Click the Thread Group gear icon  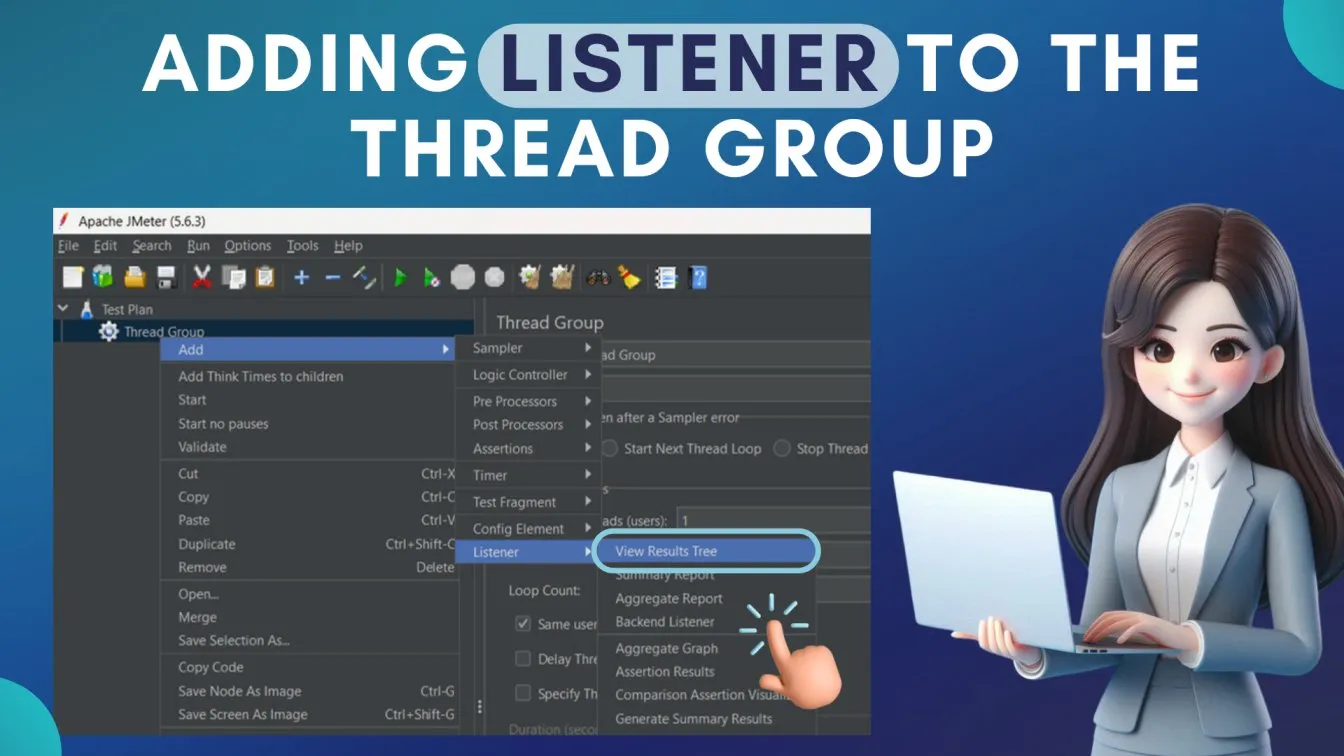click(x=108, y=331)
